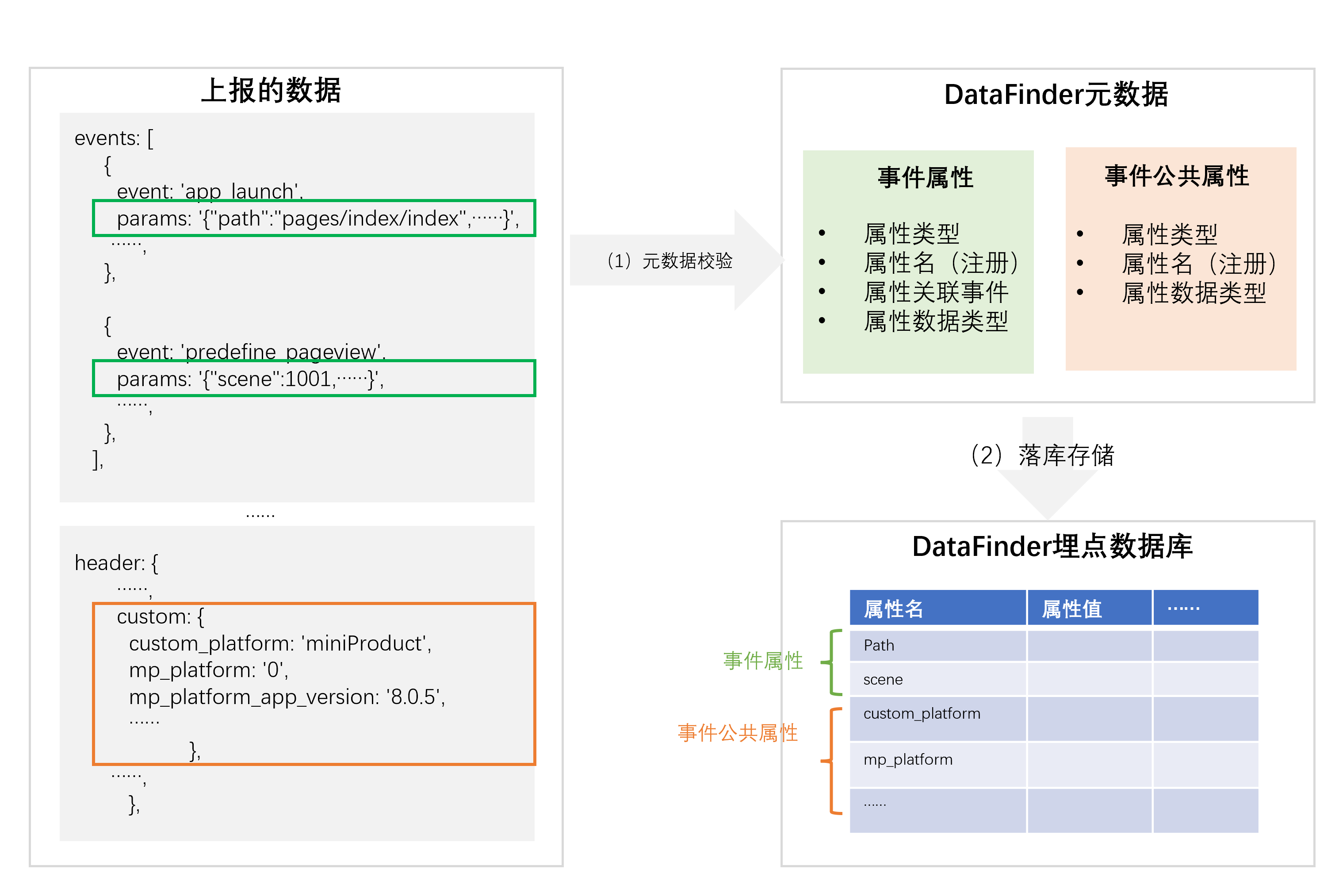Click the orange 事件公共属性 curly brace

point(832,761)
